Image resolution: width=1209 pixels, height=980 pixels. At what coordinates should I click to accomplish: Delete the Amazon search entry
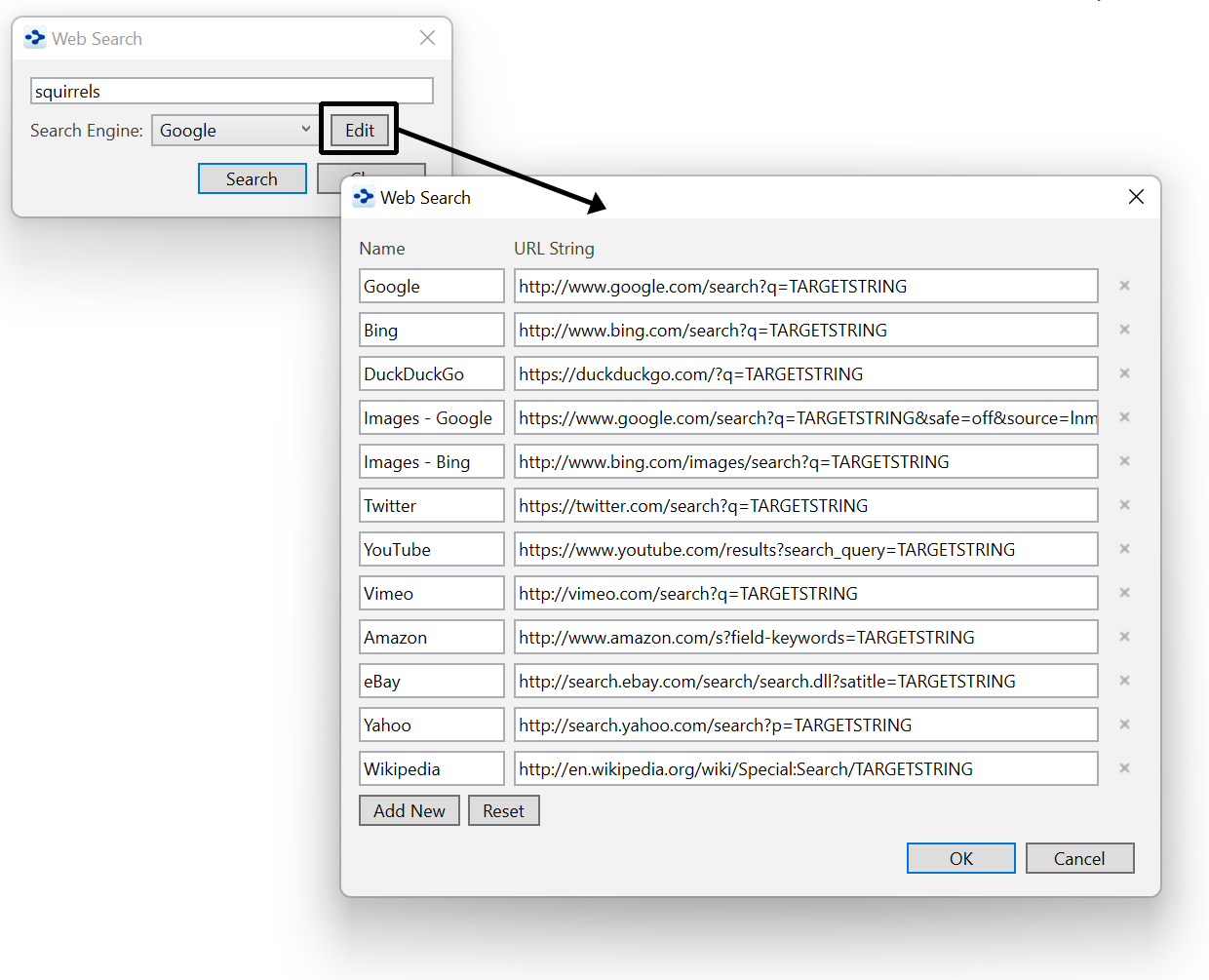pyautogui.click(x=1124, y=637)
